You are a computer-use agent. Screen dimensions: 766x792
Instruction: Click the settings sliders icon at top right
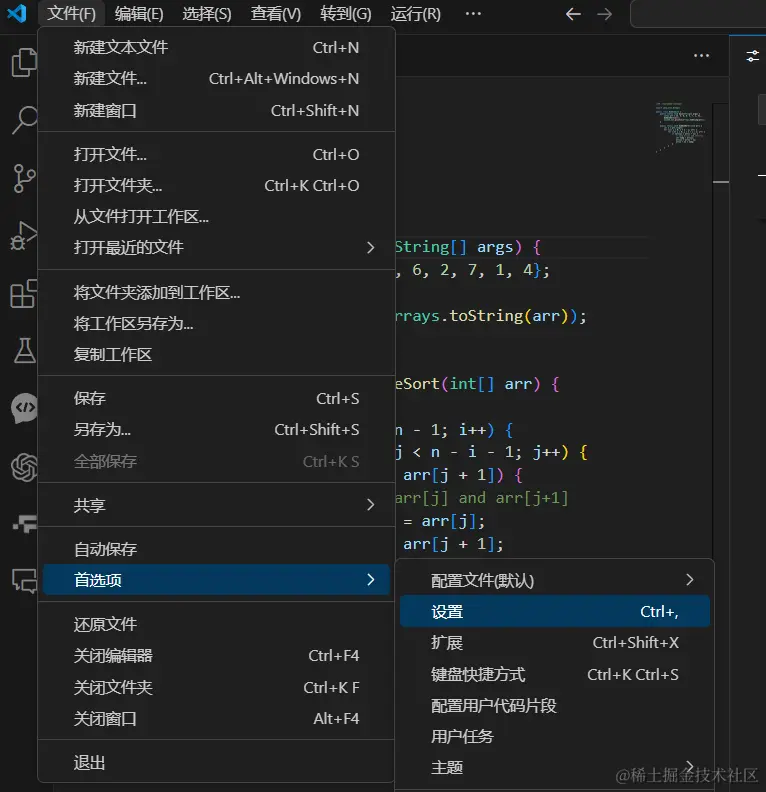coord(752,56)
